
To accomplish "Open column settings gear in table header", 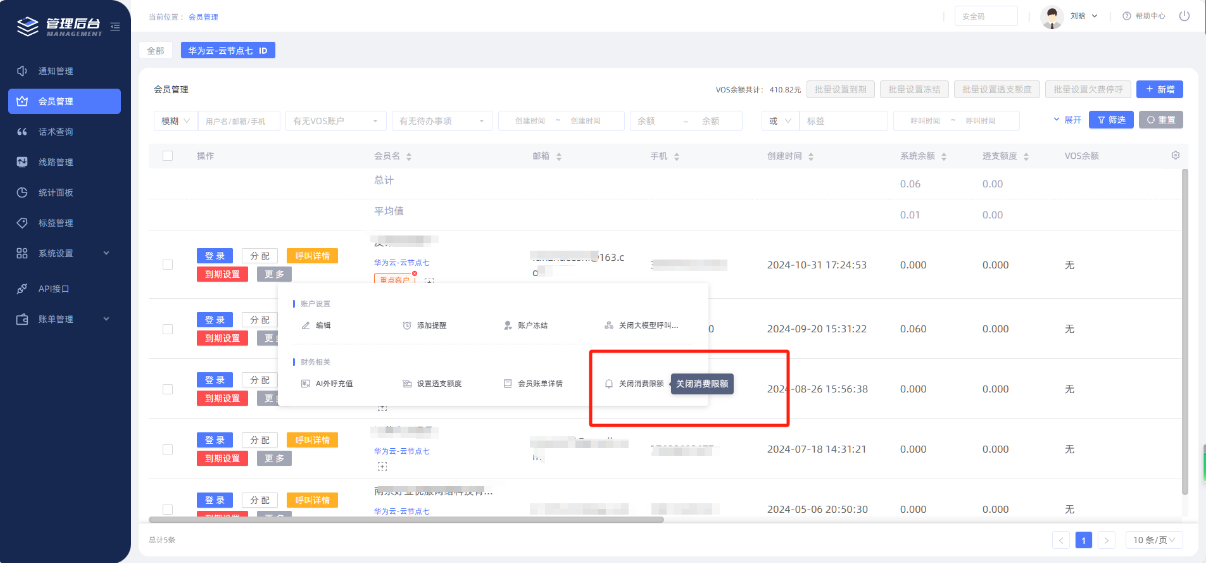I will pos(1175,156).
